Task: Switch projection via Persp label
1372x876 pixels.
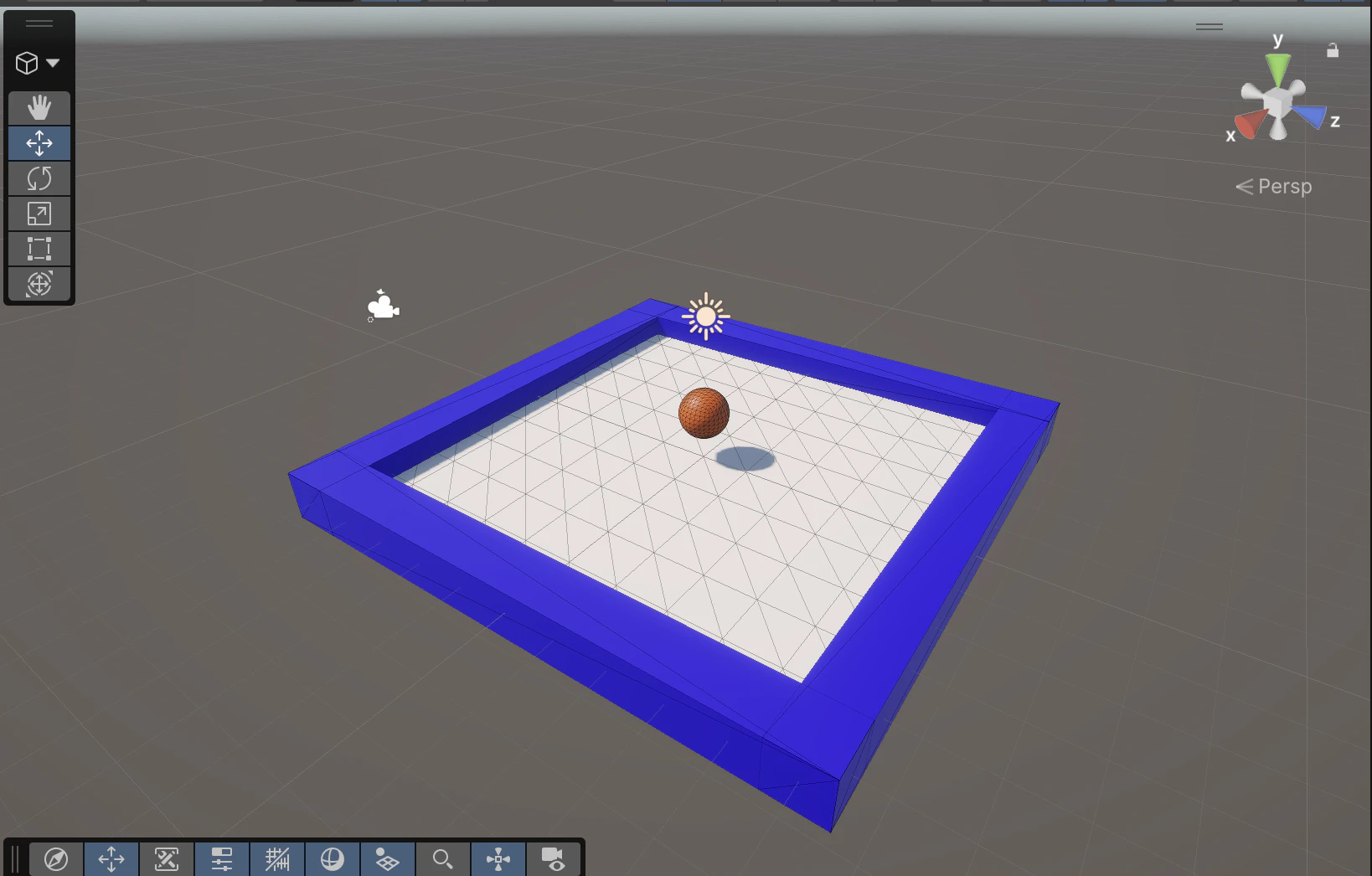Action: (x=1274, y=186)
